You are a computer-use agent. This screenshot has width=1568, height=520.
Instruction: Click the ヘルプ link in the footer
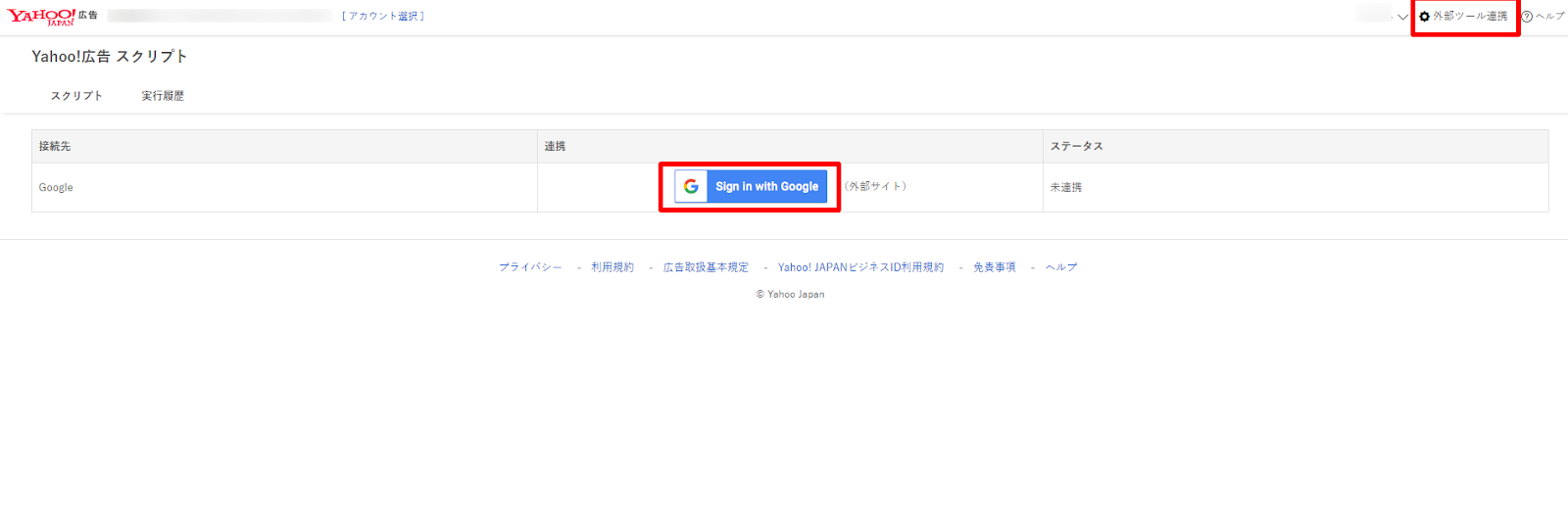tap(1061, 267)
